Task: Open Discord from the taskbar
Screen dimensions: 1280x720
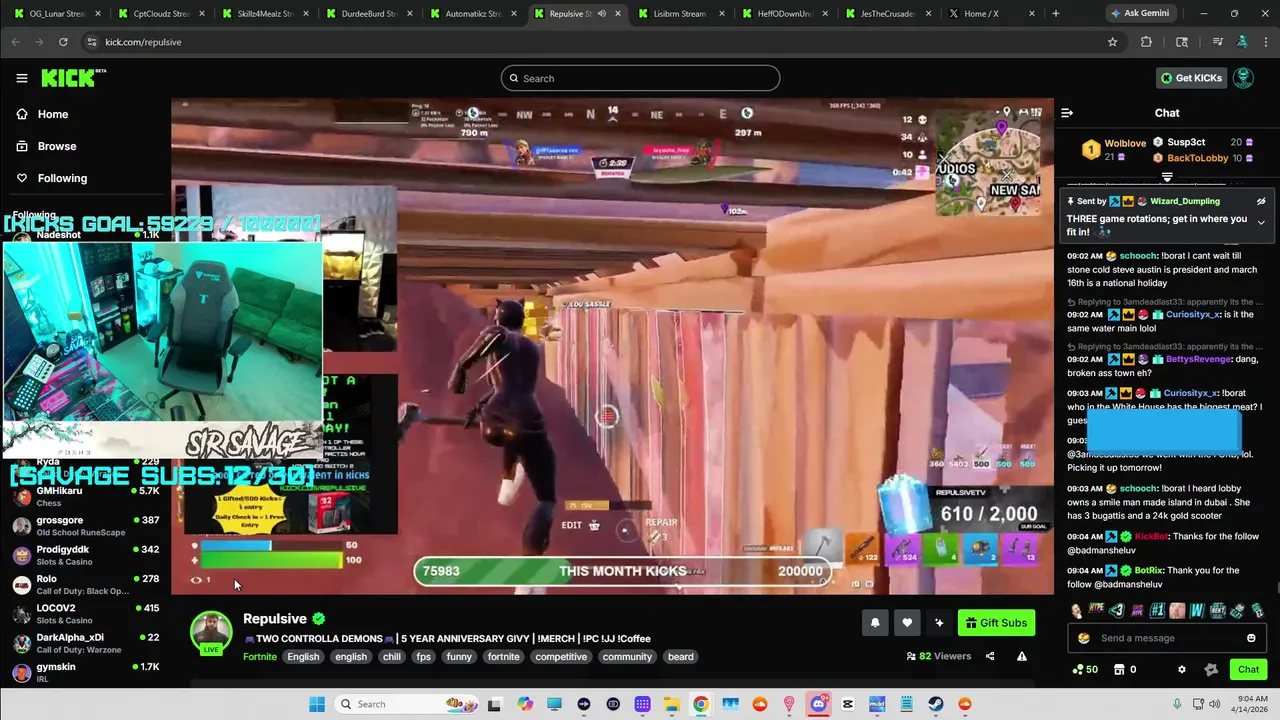Action: pyautogui.click(x=819, y=704)
